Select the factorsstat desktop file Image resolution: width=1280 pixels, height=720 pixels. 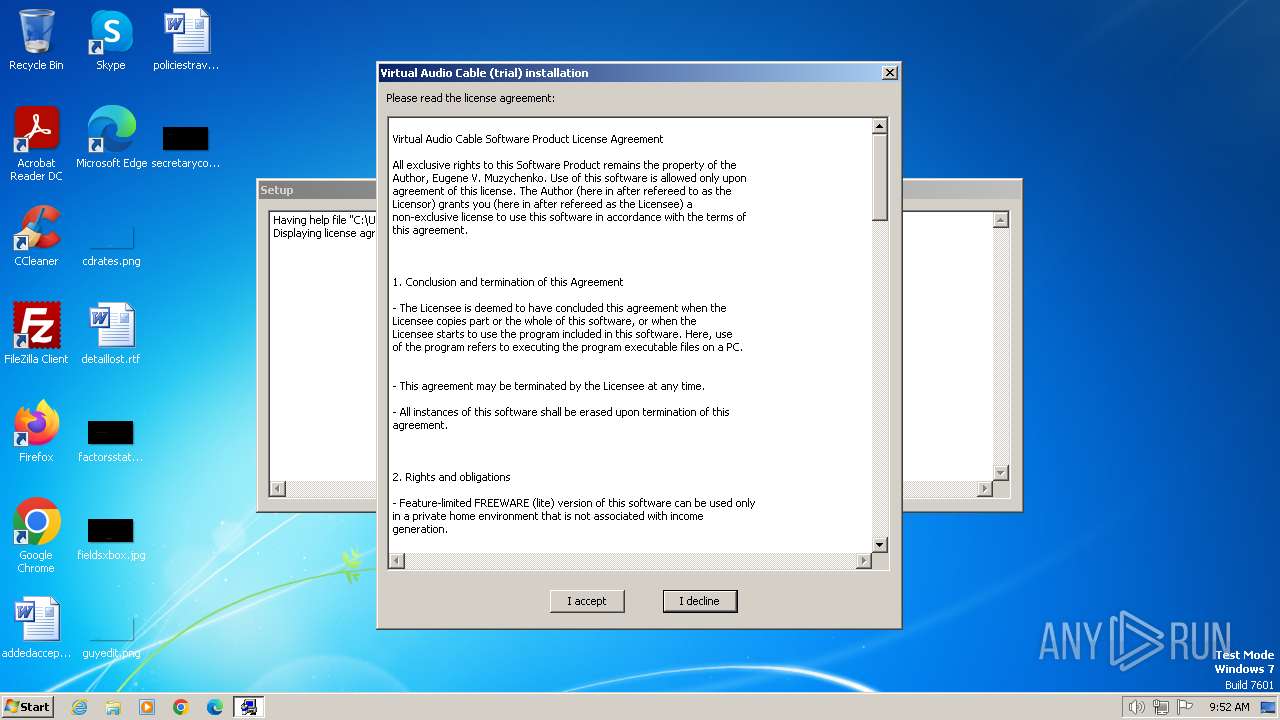pos(111,440)
